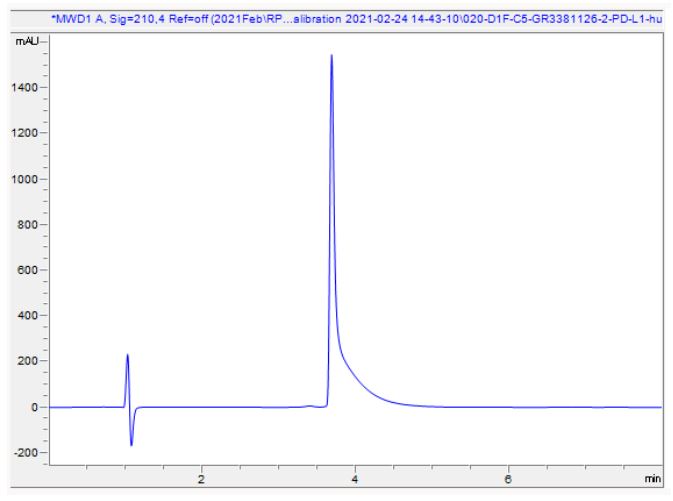Click the negative dip below the baseline

coord(131,445)
